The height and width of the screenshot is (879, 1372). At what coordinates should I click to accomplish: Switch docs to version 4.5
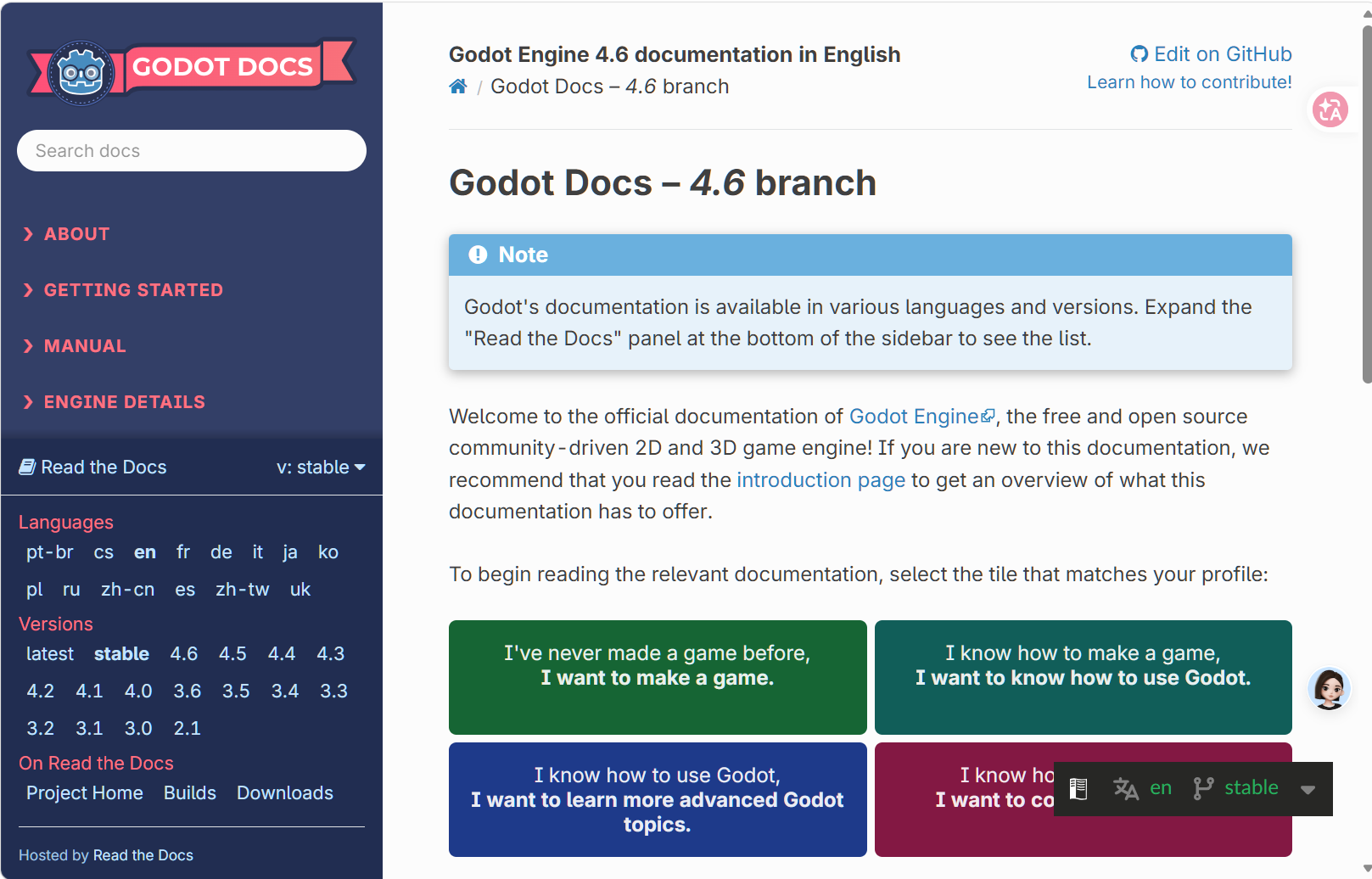232,654
